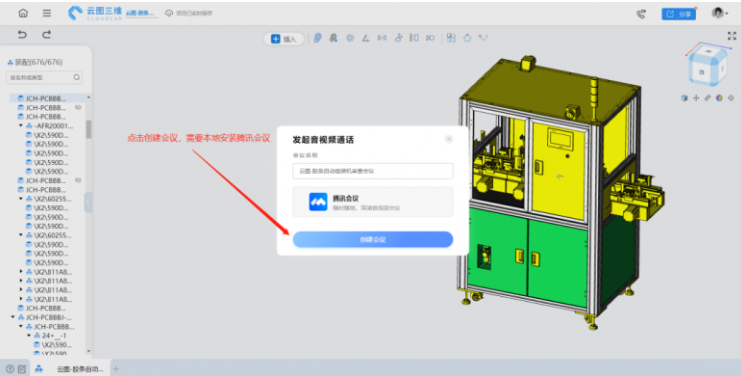Screen dimensions: 741x376
Task: Open the user avatar dropdown
Action: [720, 13]
